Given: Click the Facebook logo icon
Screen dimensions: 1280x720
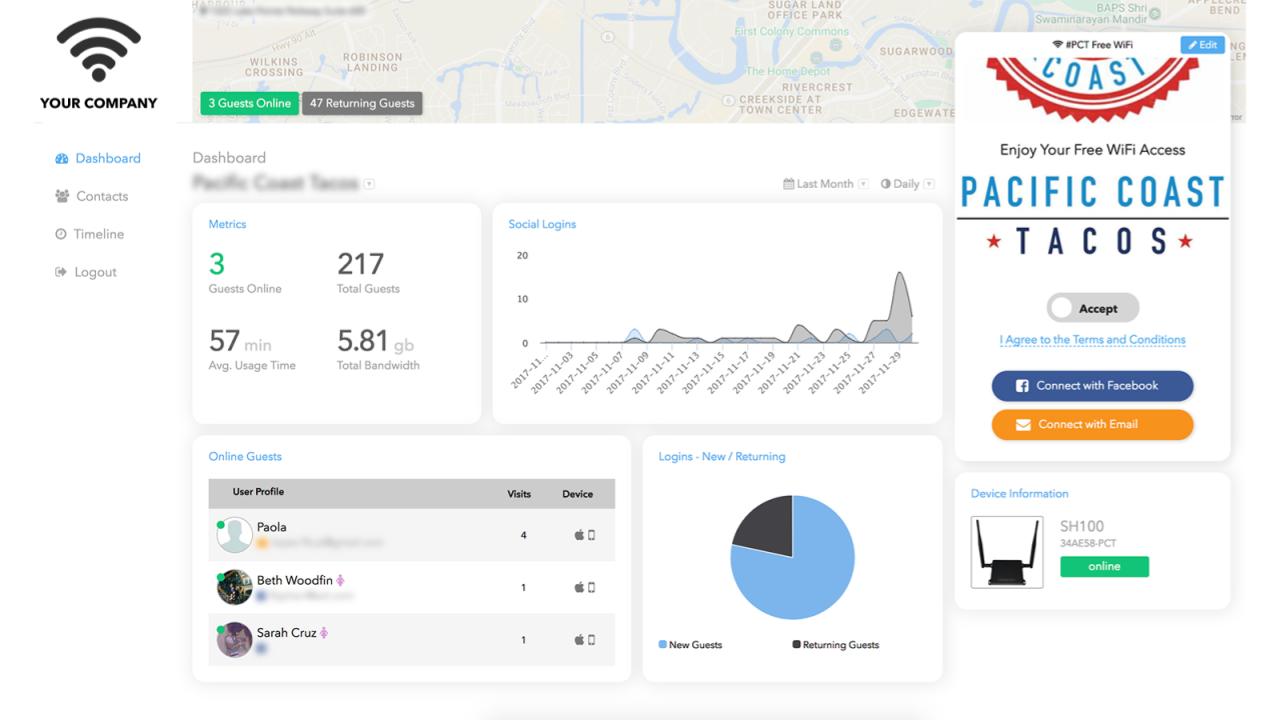Looking at the screenshot, I should click(1022, 386).
